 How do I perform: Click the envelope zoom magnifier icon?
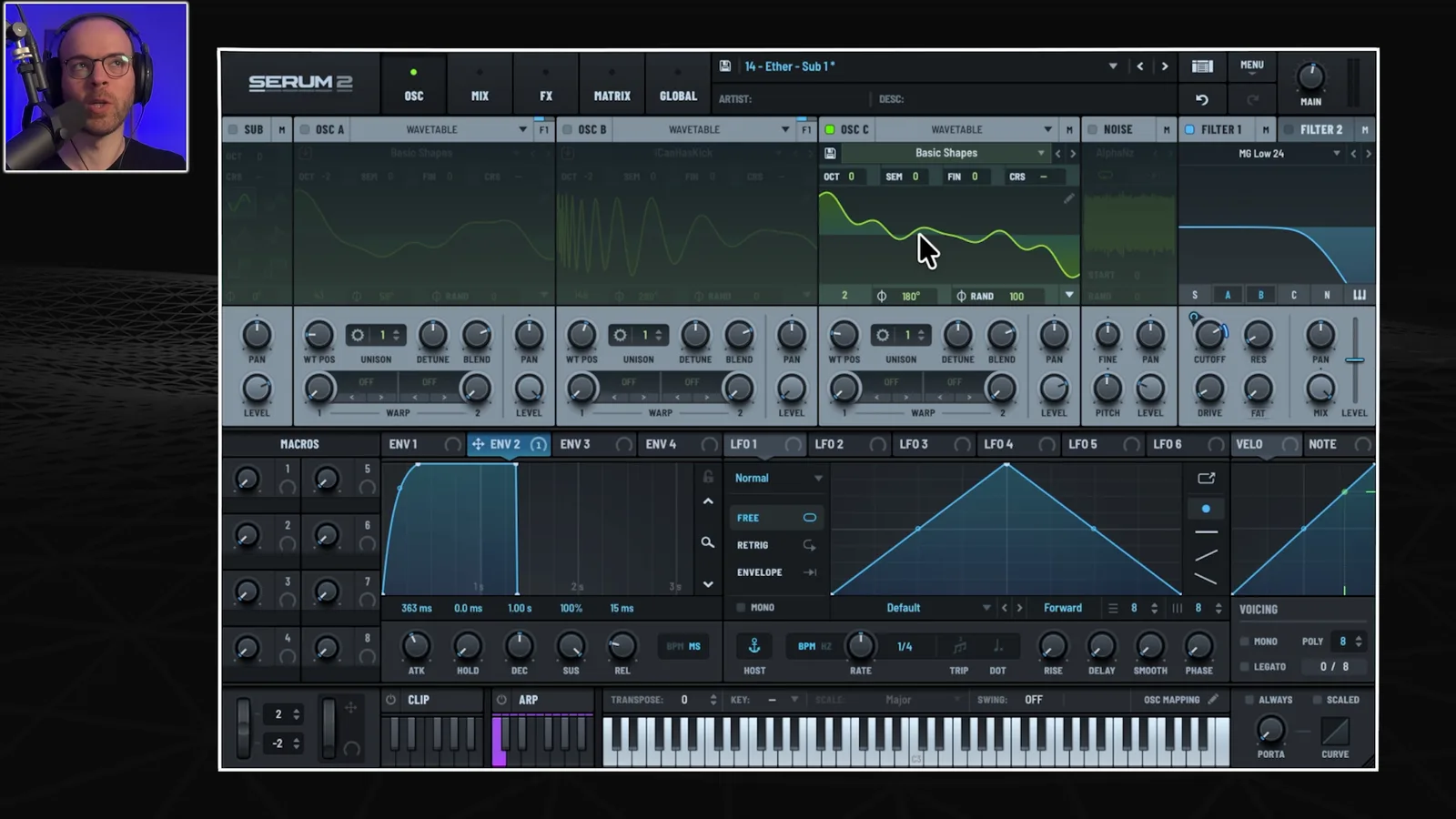point(707,542)
